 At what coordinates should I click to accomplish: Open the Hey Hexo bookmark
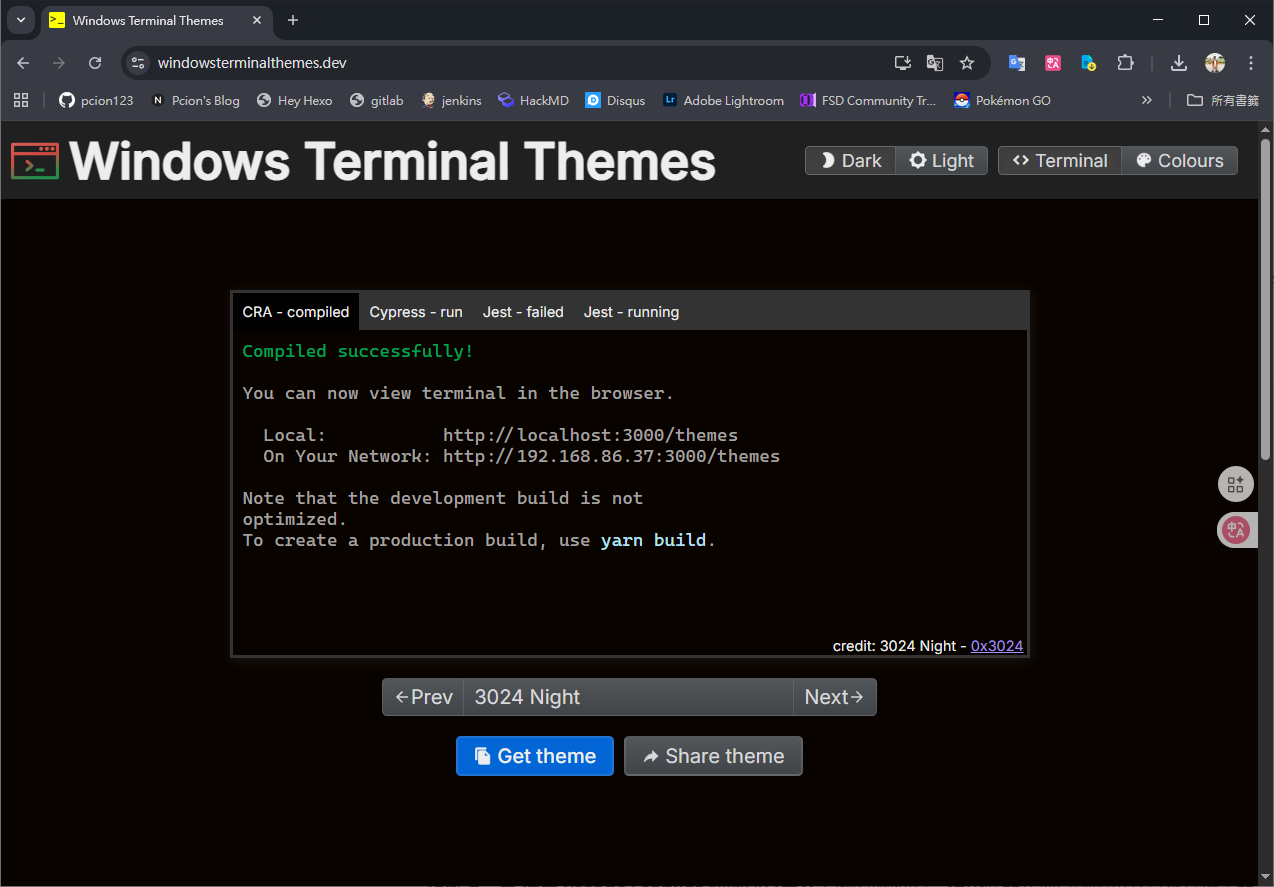(x=295, y=100)
